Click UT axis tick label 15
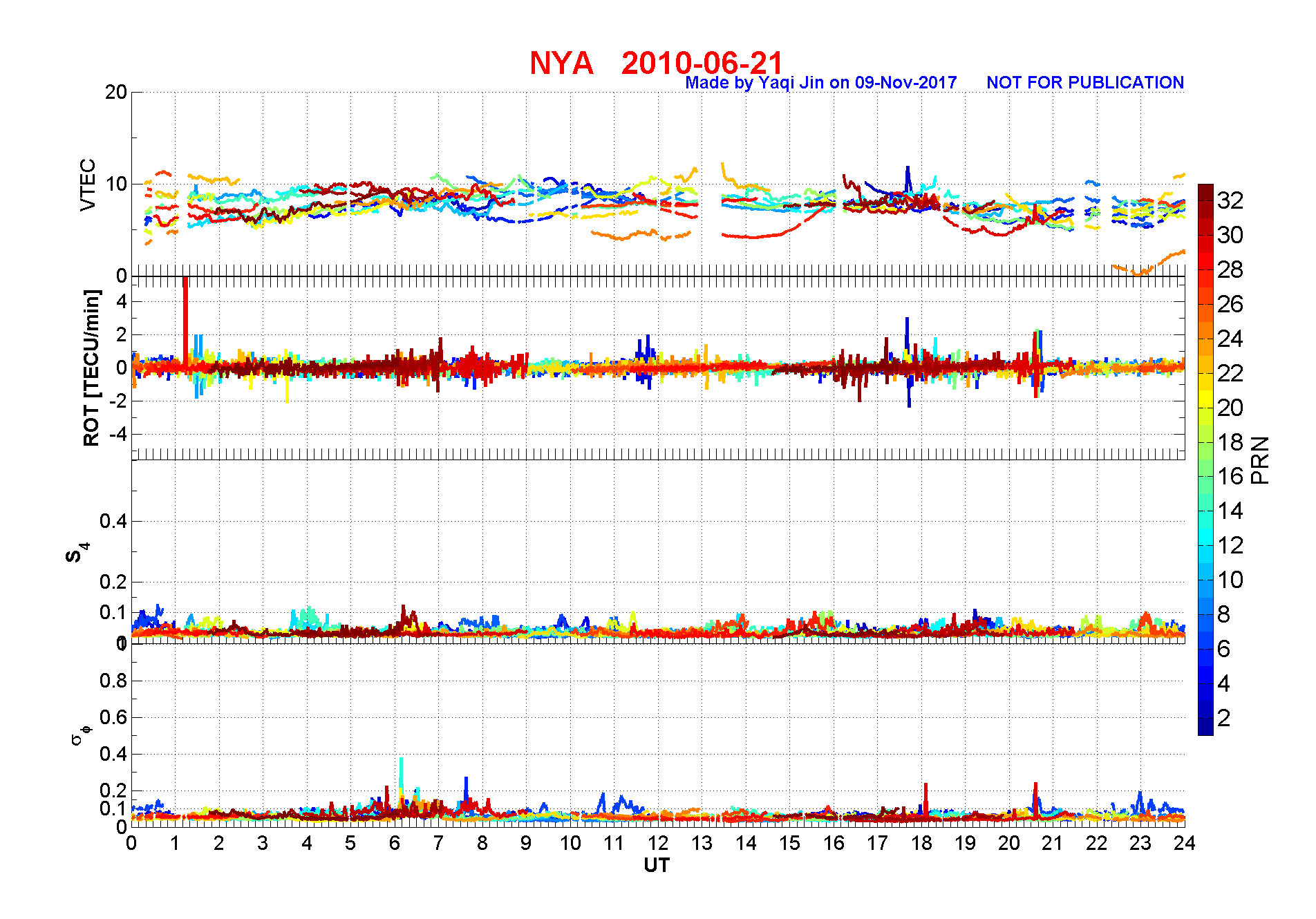 (789, 843)
